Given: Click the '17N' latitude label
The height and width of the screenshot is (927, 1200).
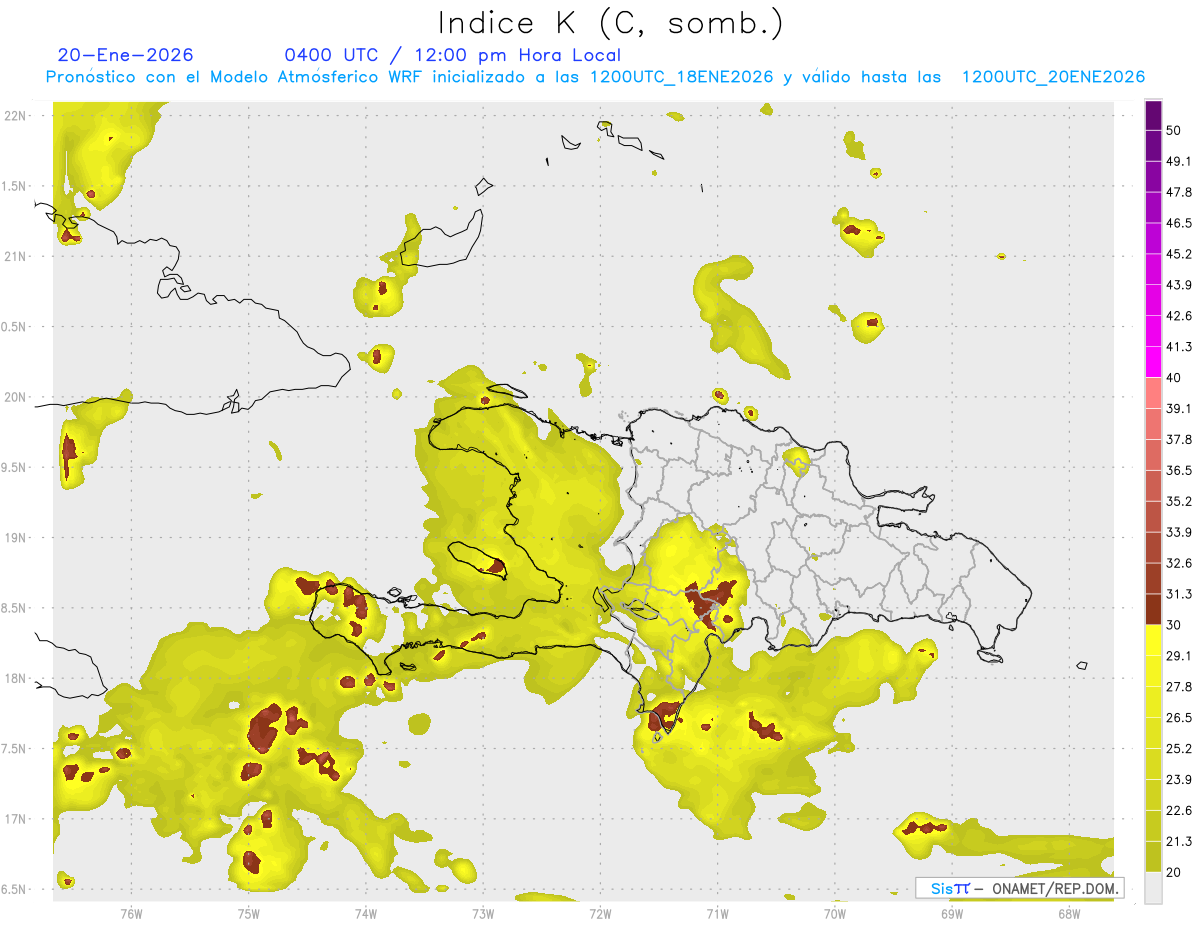Looking at the screenshot, I should click(16, 819).
